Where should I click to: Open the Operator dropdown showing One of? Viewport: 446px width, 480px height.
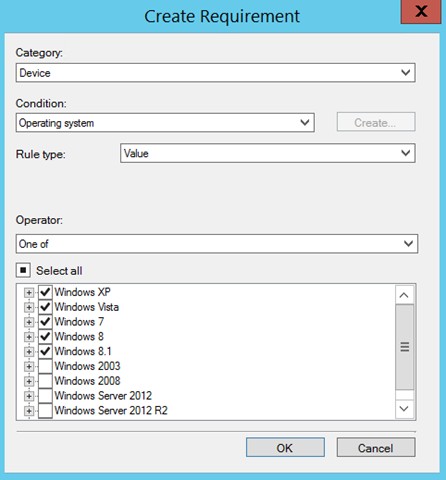coord(217,244)
